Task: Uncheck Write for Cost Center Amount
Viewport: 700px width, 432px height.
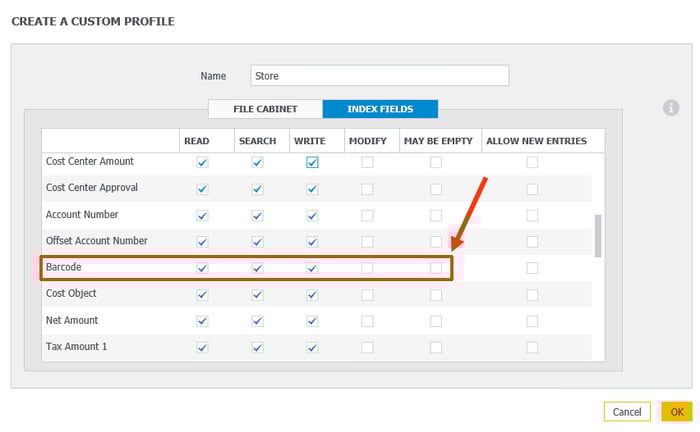Action: coord(312,162)
